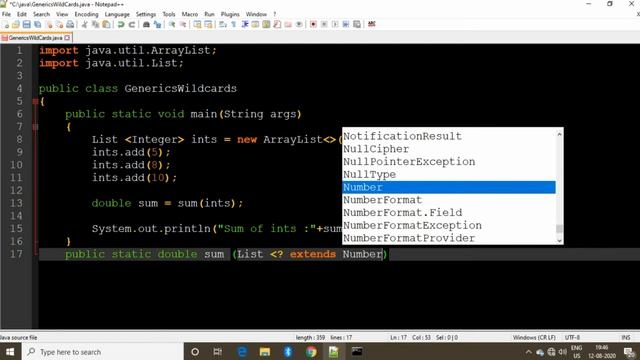
Task: Click the Replace toolbar icon
Action: tap(157, 24)
